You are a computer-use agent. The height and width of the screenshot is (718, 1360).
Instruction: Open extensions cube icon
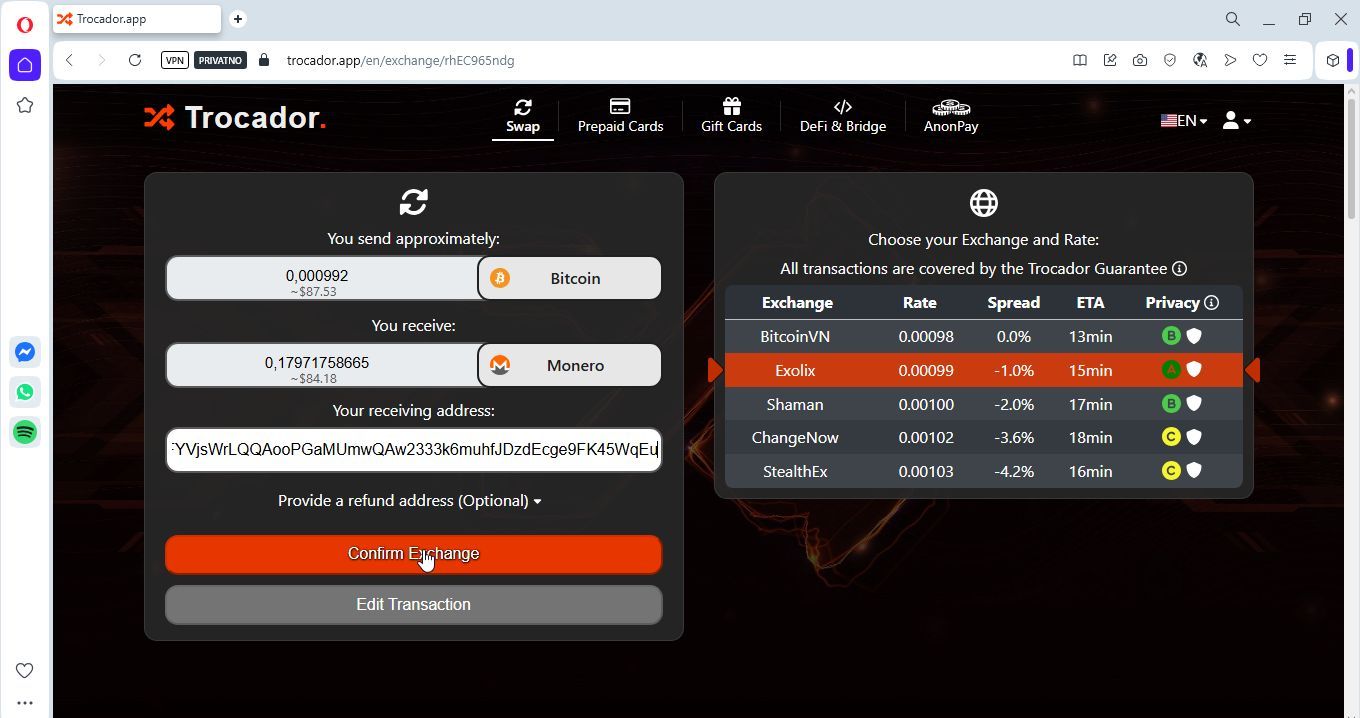point(1333,60)
